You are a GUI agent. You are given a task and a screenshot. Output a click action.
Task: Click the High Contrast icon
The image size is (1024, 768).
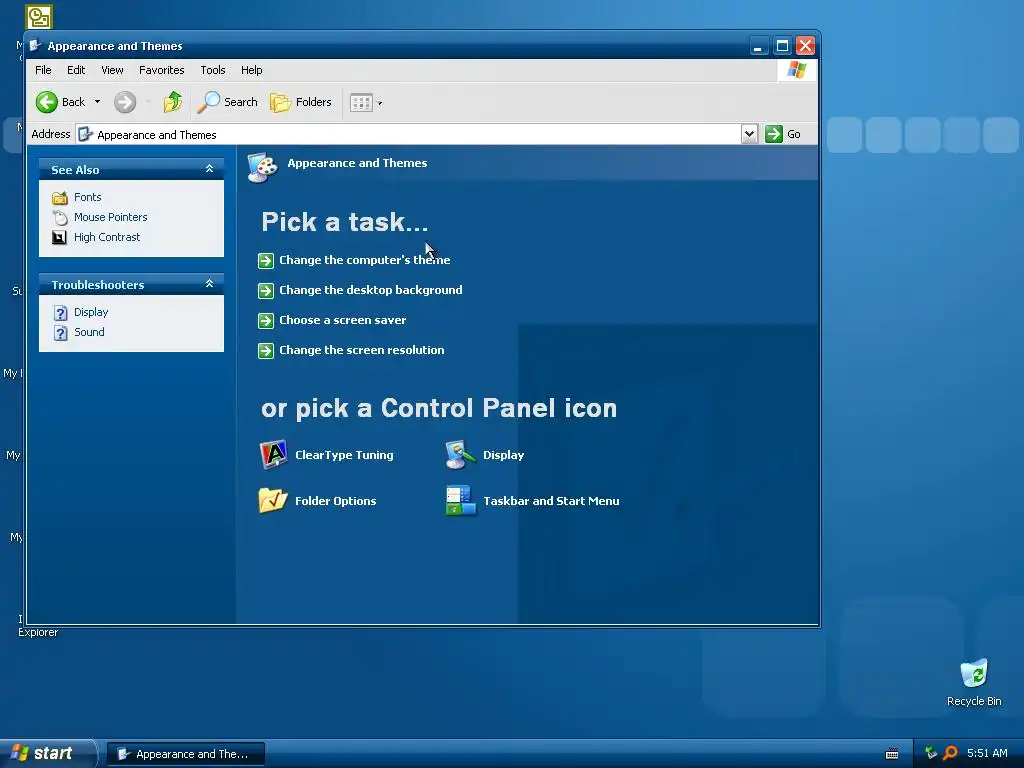tap(59, 237)
